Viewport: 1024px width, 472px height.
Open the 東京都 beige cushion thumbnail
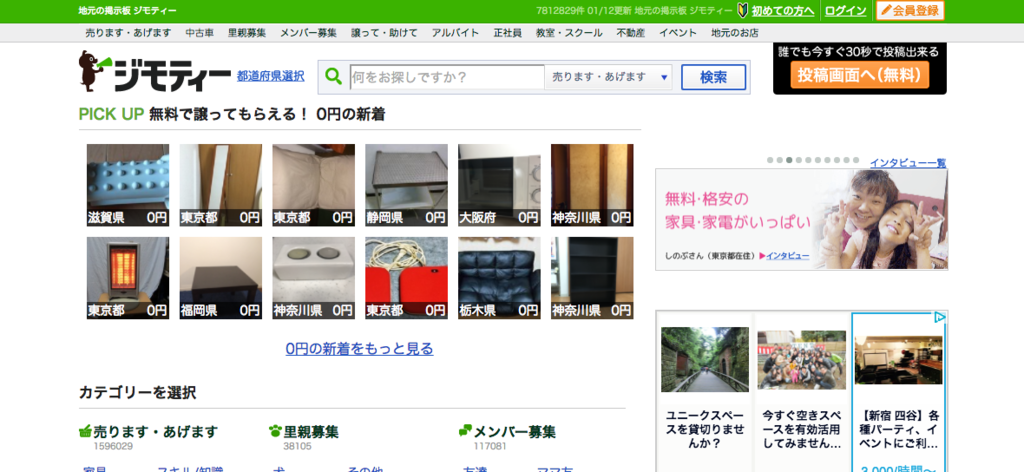(313, 185)
